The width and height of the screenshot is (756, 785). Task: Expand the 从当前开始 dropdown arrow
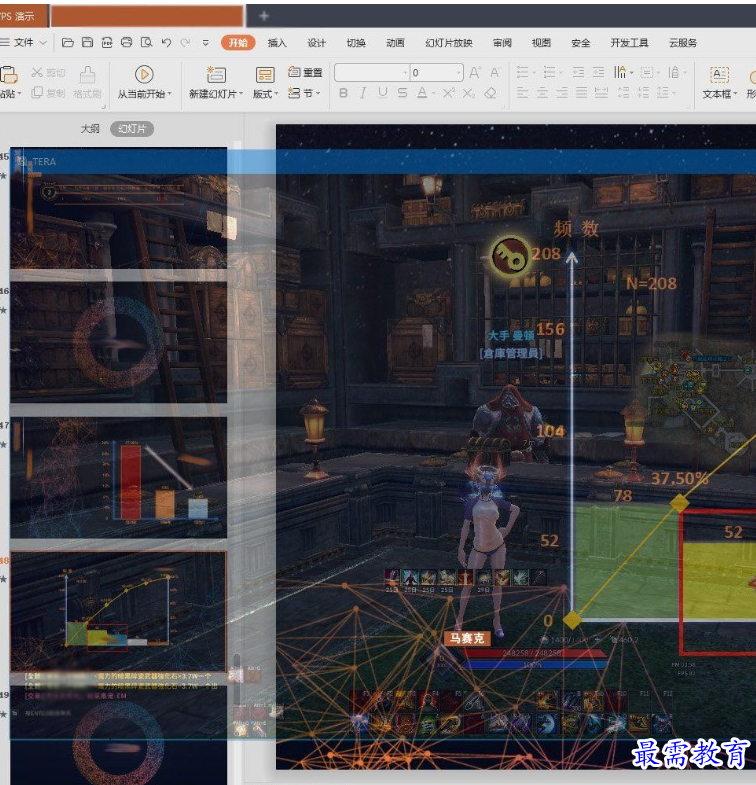(x=170, y=94)
